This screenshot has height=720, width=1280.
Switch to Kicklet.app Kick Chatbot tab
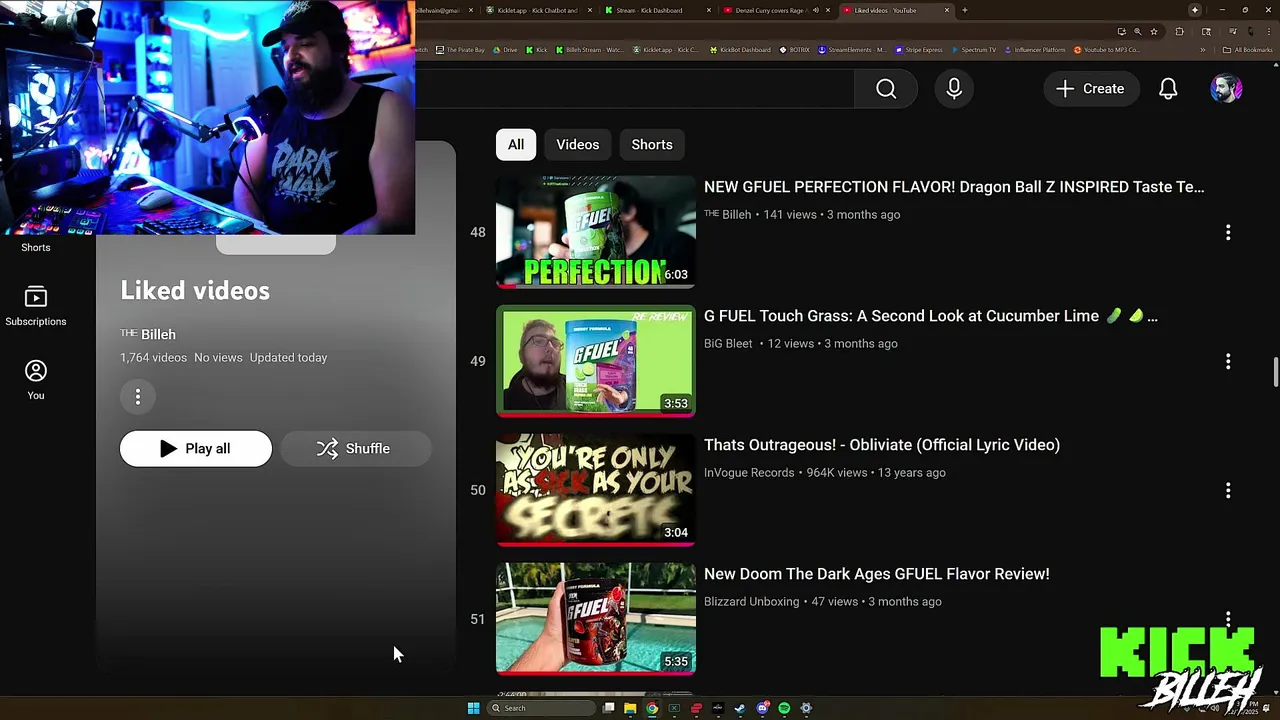pyautogui.click(x=538, y=10)
